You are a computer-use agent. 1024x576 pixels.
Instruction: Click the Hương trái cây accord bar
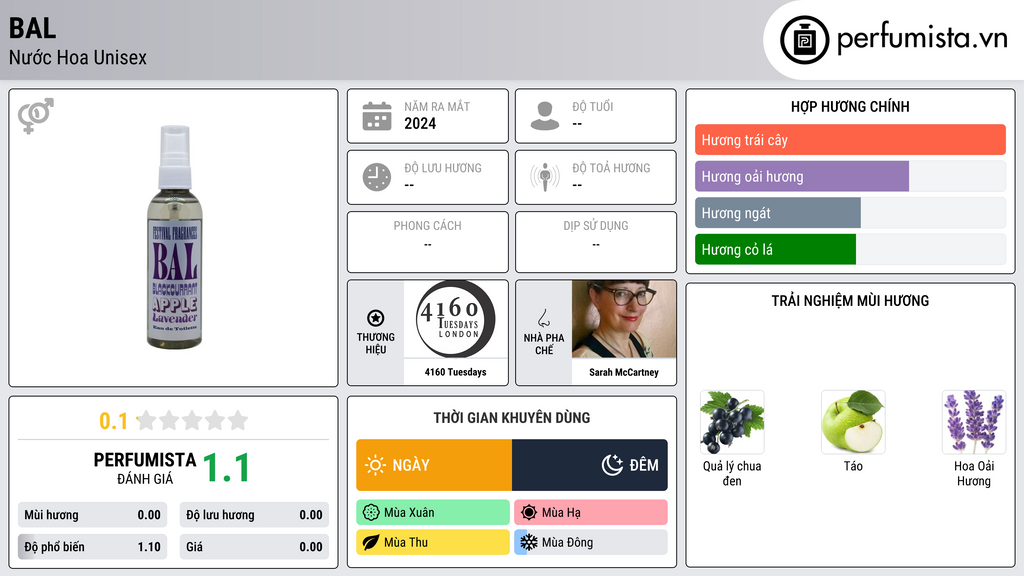pos(850,140)
